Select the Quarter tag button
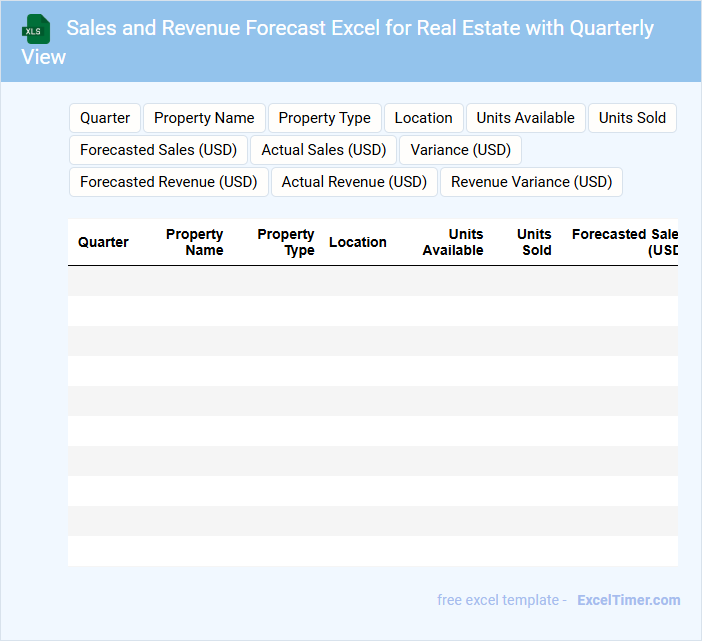This screenshot has height=641, width=702. [x=105, y=118]
